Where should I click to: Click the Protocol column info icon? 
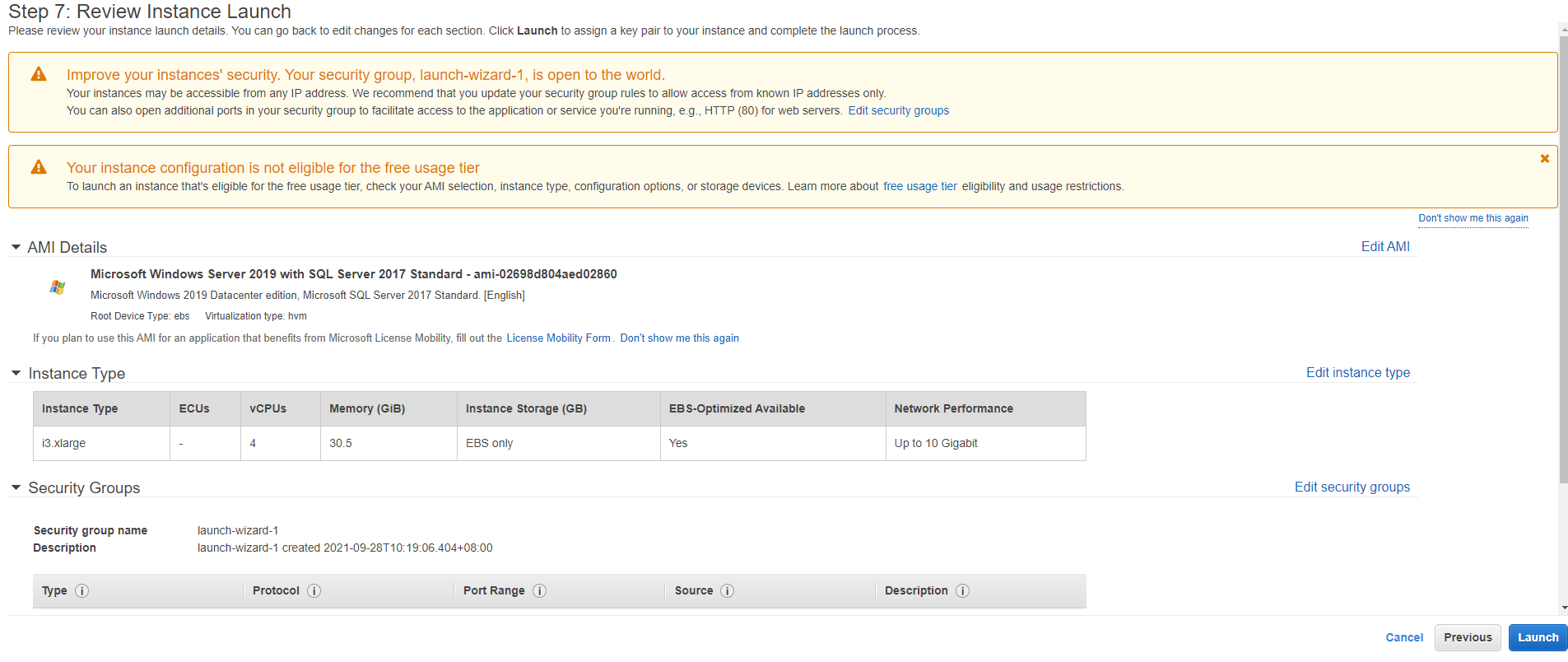pyautogui.click(x=314, y=590)
